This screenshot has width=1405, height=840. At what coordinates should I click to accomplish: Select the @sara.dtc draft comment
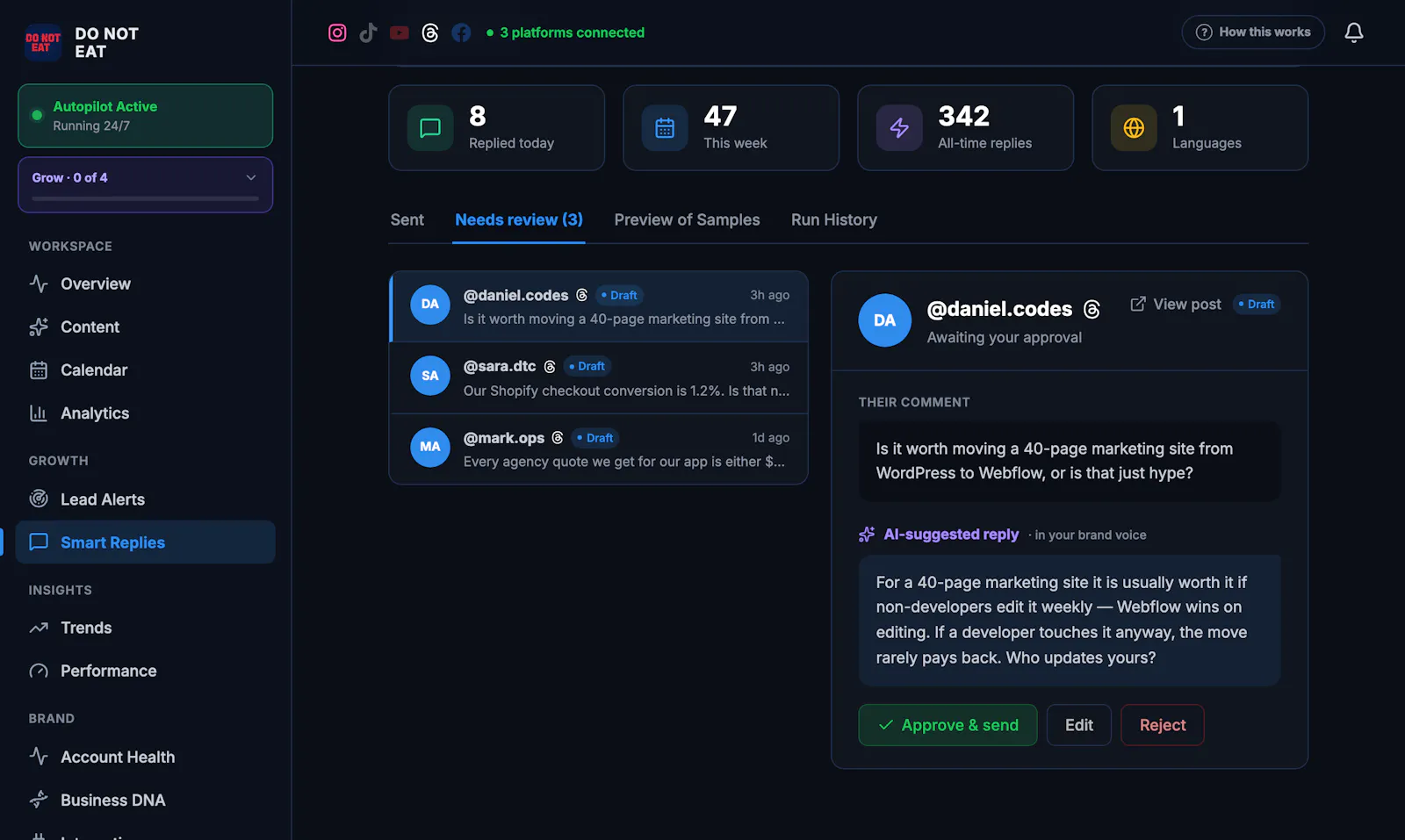click(599, 377)
